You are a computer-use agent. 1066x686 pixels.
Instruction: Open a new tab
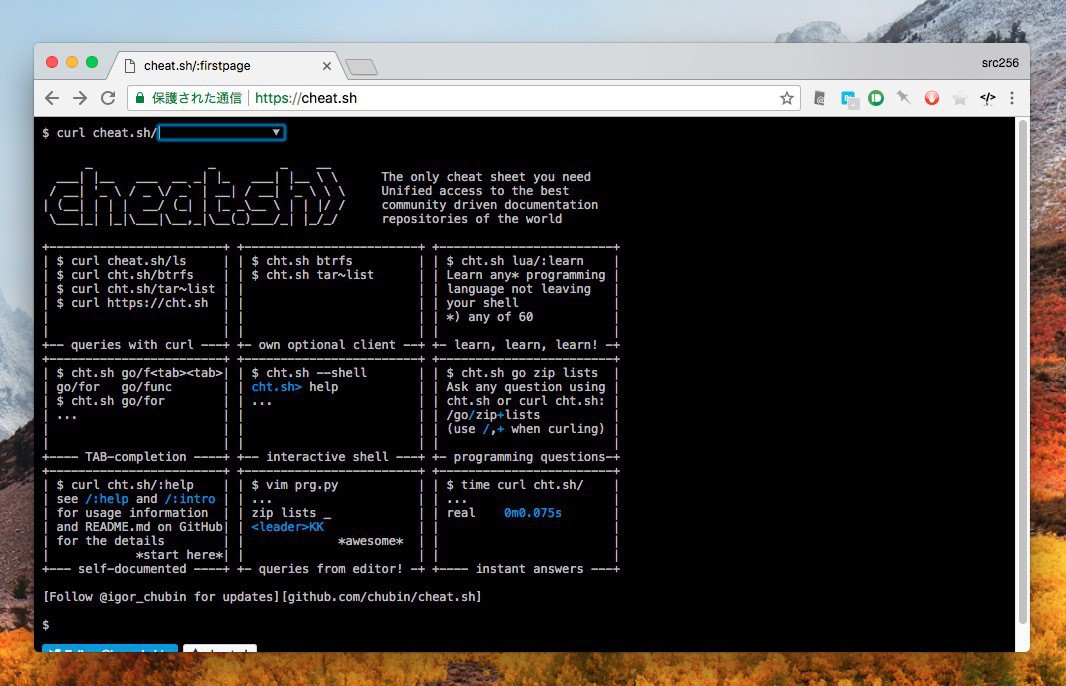pos(361,67)
